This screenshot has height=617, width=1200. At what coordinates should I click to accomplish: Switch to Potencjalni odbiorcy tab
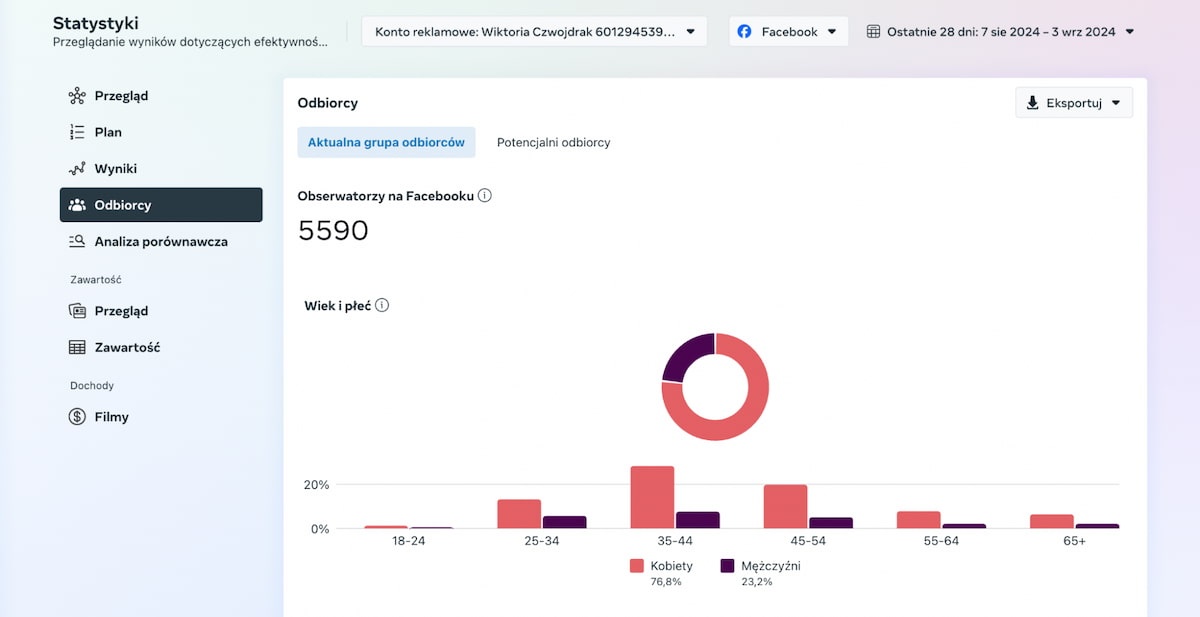click(553, 142)
